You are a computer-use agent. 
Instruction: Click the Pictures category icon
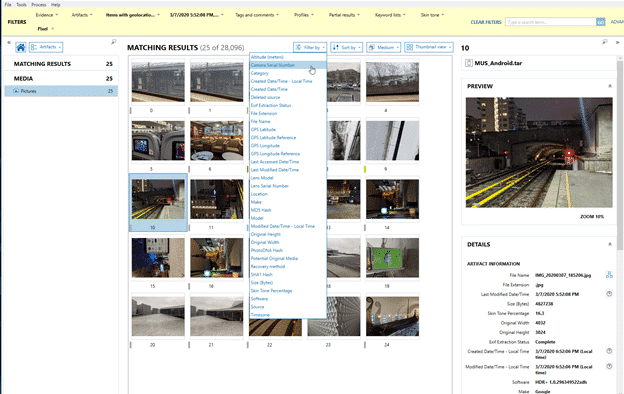(x=16, y=91)
